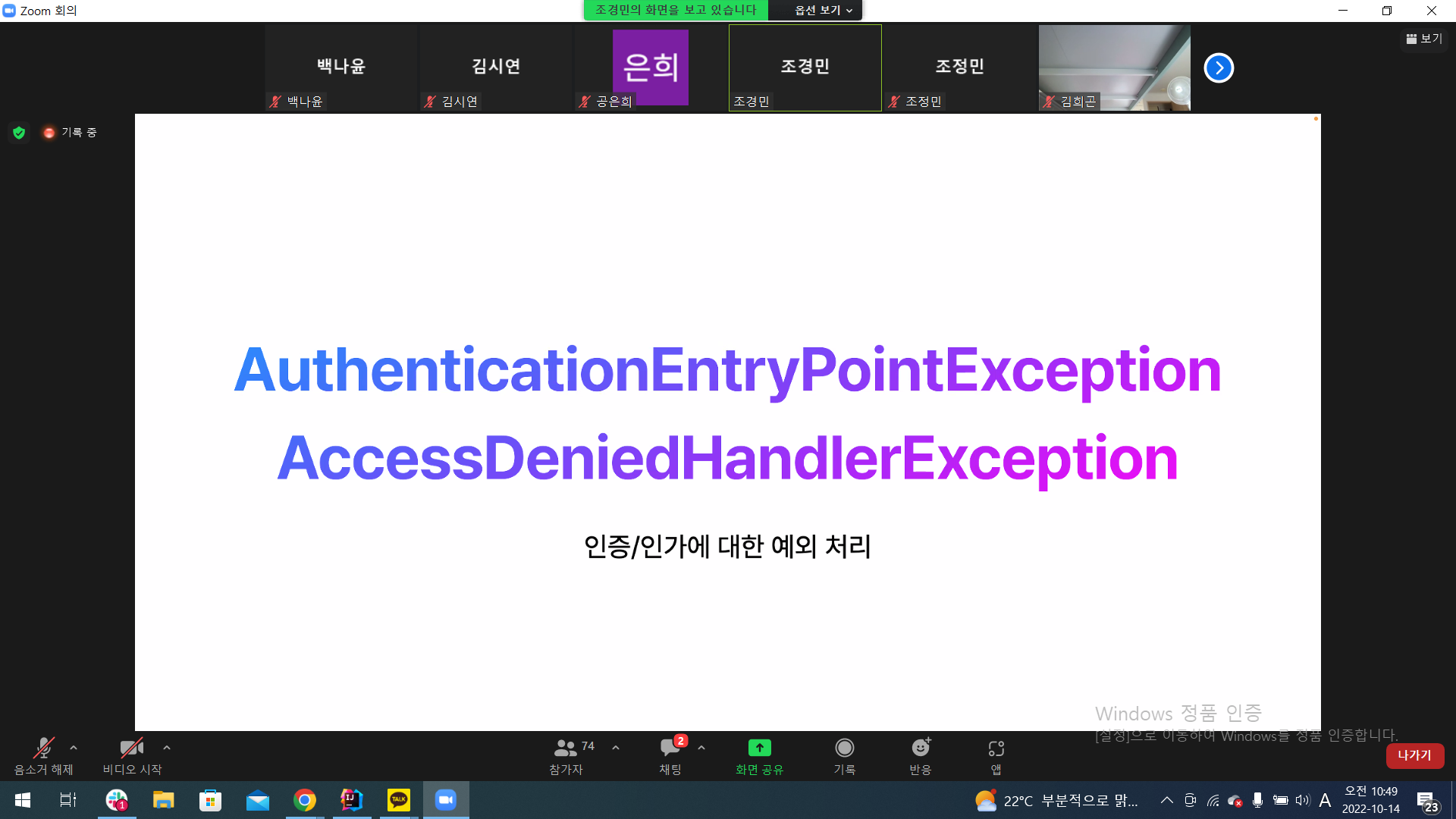The width and height of the screenshot is (1456, 819).
Task: Unmute the microphone
Action: click(43, 748)
